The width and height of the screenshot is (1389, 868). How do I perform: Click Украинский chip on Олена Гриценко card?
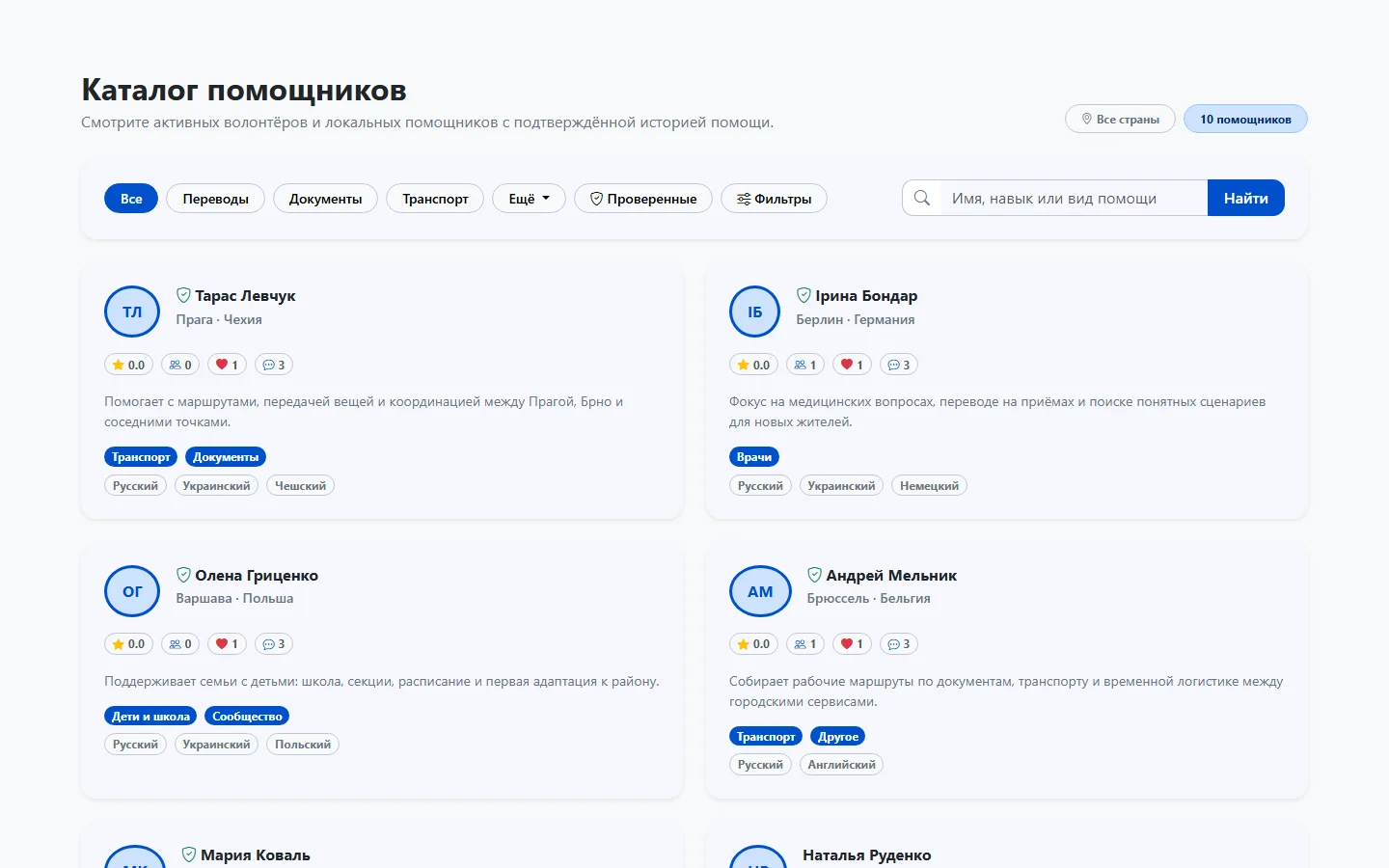pyautogui.click(x=216, y=744)
